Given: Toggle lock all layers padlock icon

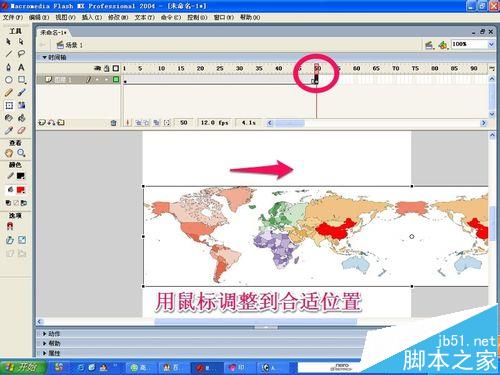Looking at the screenshot, I should 107,68.
